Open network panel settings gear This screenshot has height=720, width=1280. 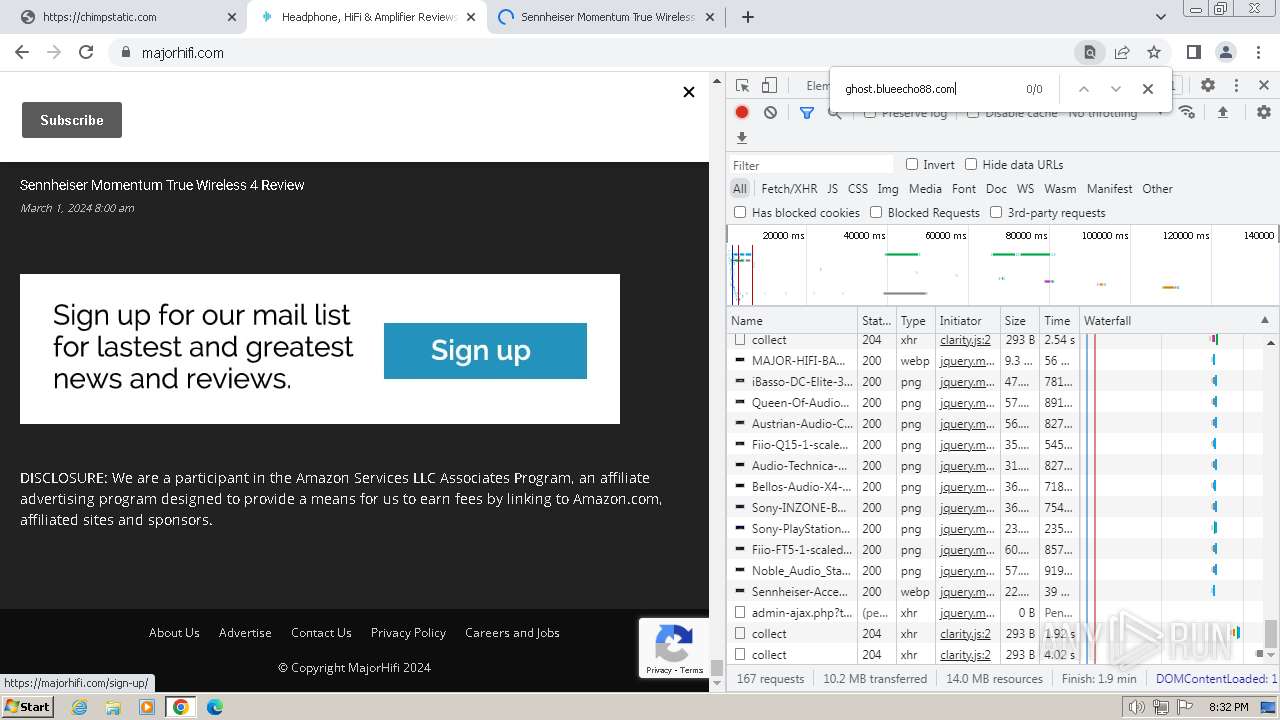click(x=1264, y=112)
